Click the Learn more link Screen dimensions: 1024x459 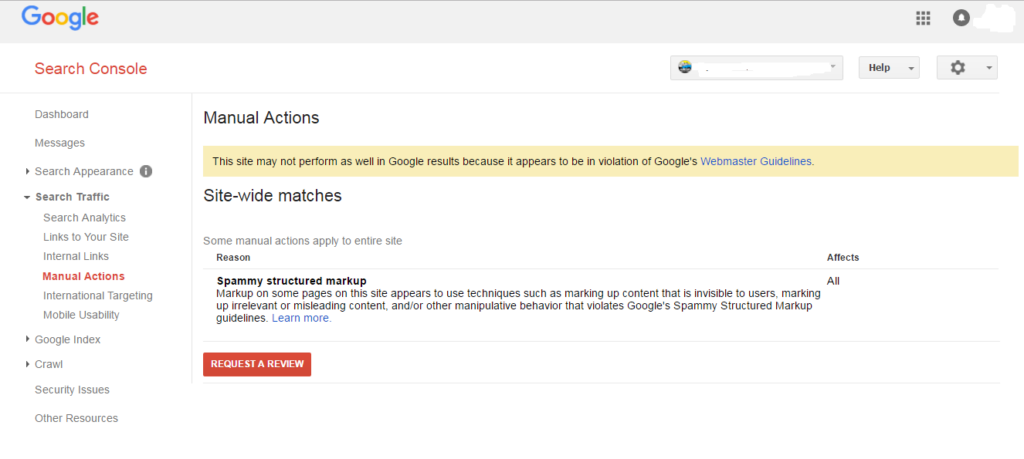pos(302,319)
